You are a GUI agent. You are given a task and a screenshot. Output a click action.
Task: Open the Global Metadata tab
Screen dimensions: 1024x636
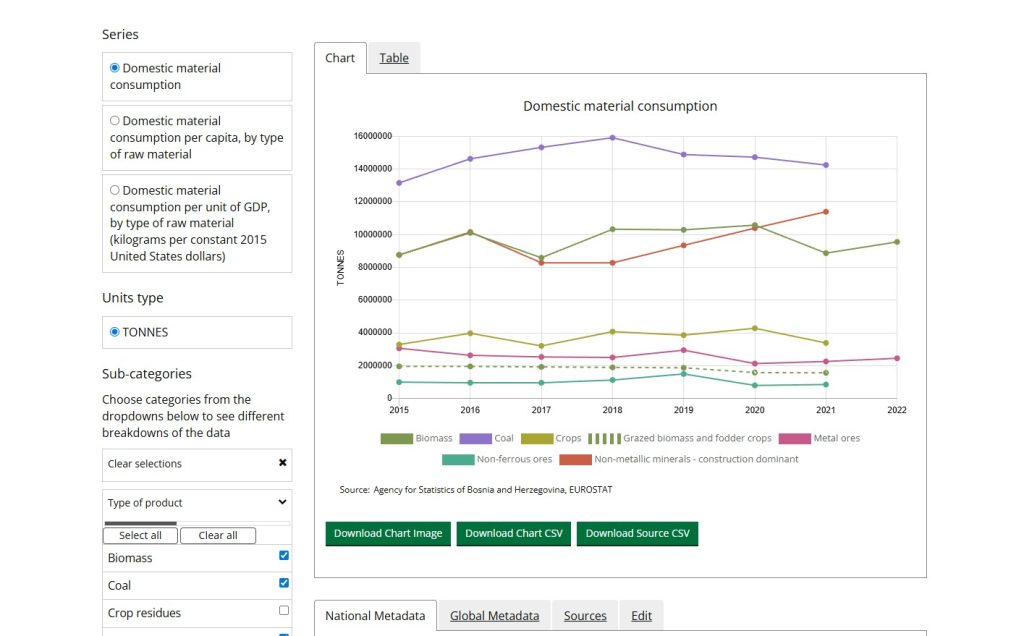click(x=494, y=616)
